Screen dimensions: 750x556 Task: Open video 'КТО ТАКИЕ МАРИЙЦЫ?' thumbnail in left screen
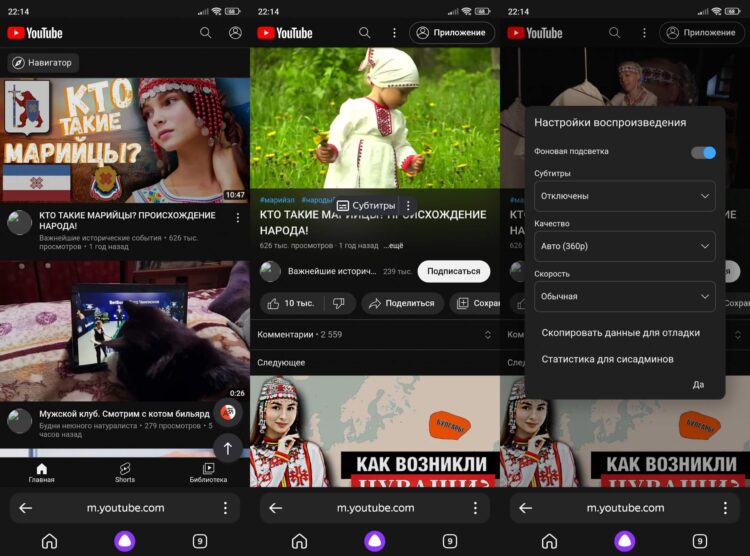[125, 140]
